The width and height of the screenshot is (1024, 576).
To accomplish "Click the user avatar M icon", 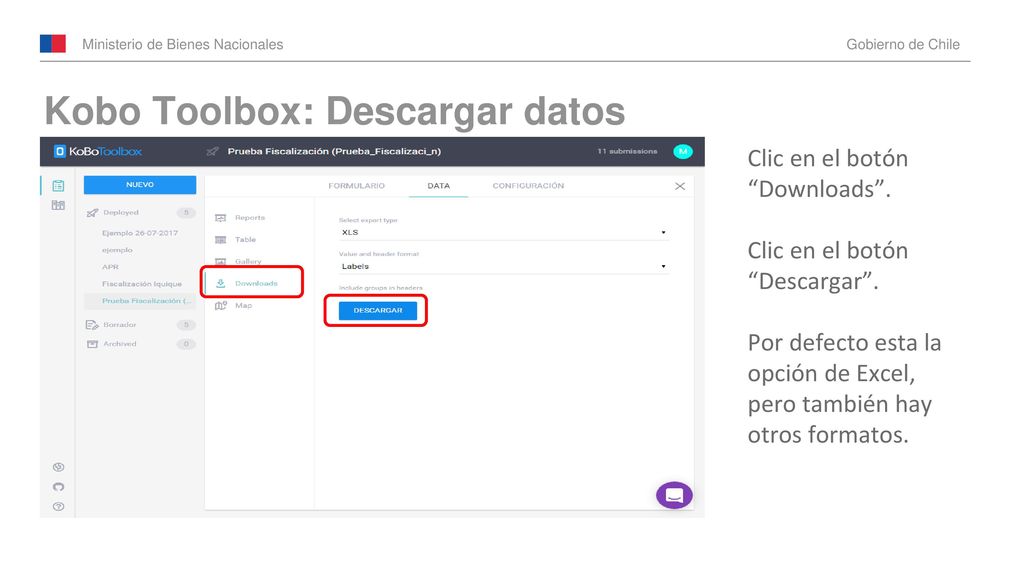I will pyautogui.click(x=683, y=152).
